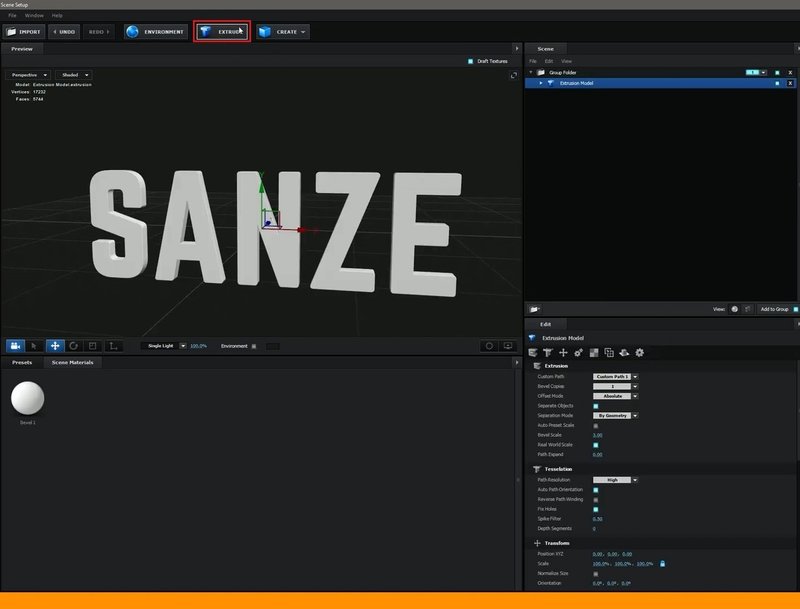Collapse the Group Folder tree arrow
Image resolution: width=800 pixels, height=609 pixels.
click(x=531, y=72)
